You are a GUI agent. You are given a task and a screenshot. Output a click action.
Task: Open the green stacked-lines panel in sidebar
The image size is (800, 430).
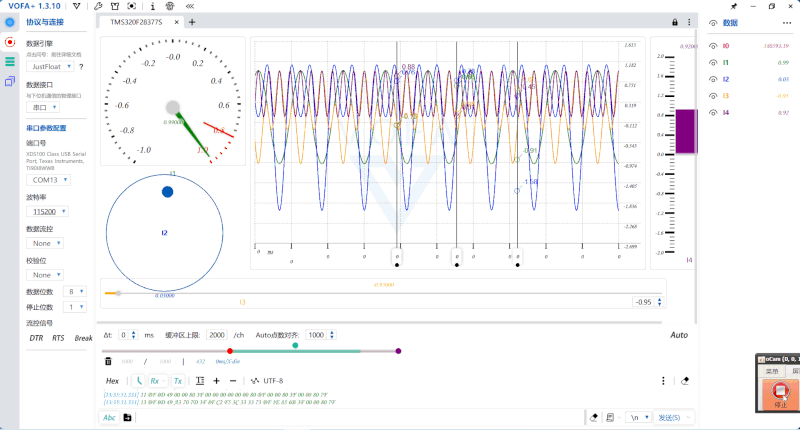click(10, 61)
